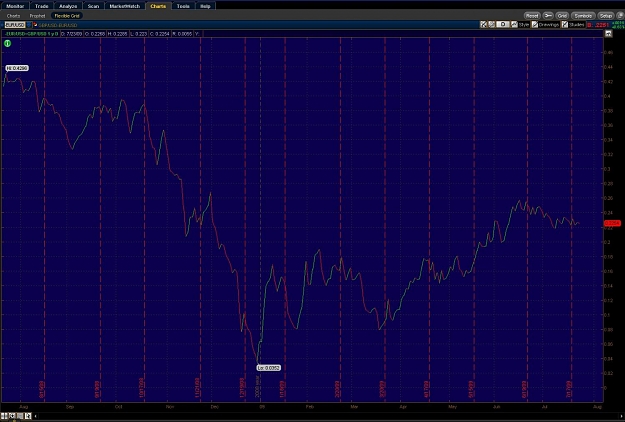Open the Analyze tab
Viewport: 625px width, 422px height.
click(x=68, y=6)
